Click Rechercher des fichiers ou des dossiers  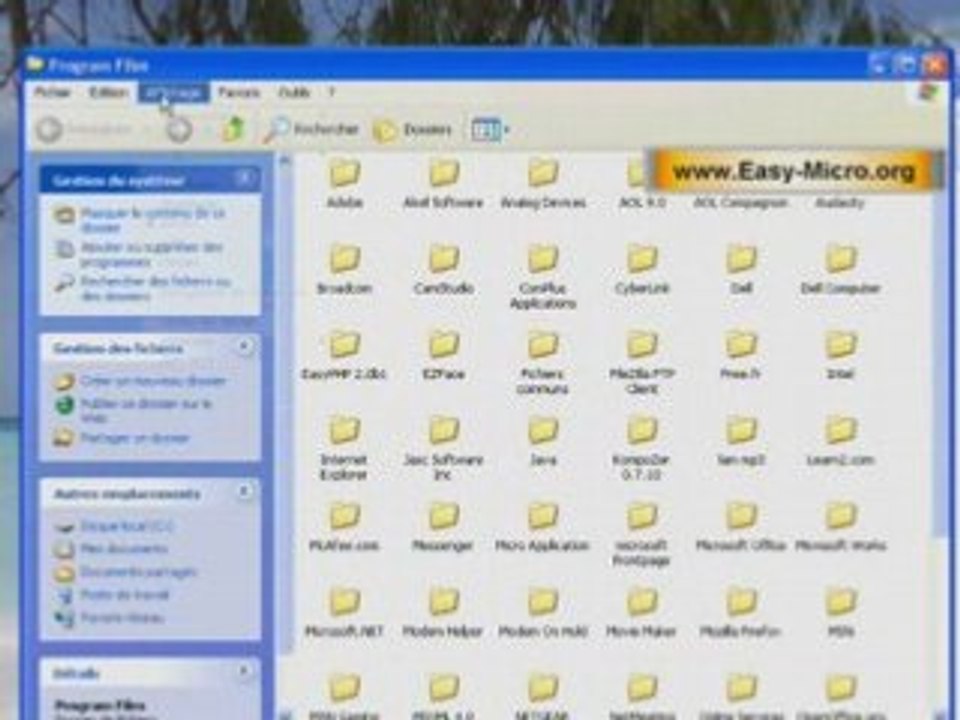[x=143, y=288]
